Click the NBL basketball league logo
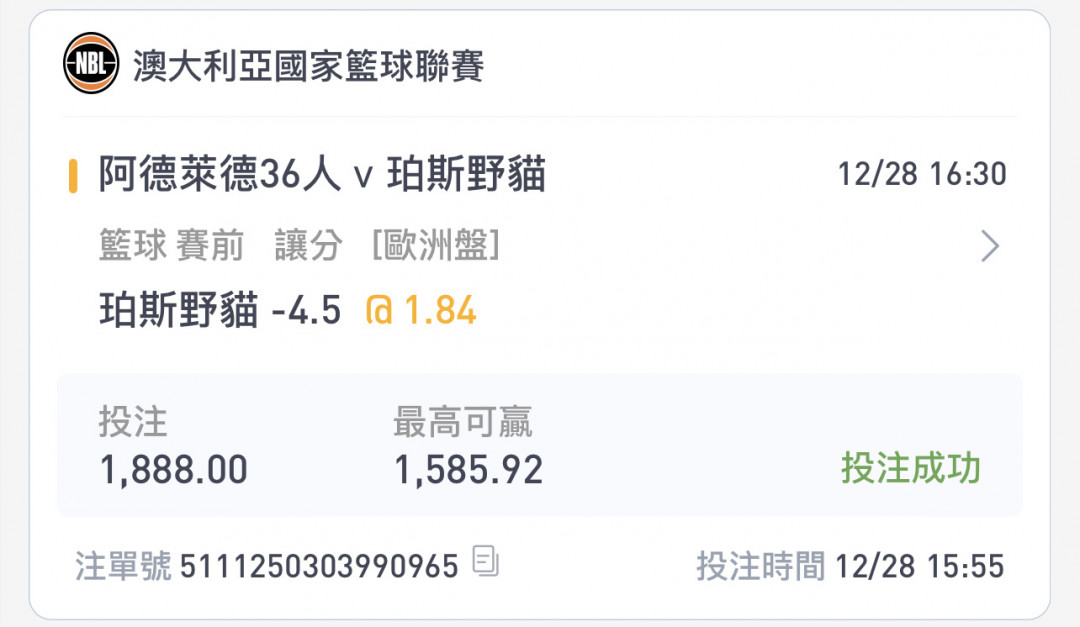Image resolution: width=1080 pixels, height=627 pixels. coord(91,63)
